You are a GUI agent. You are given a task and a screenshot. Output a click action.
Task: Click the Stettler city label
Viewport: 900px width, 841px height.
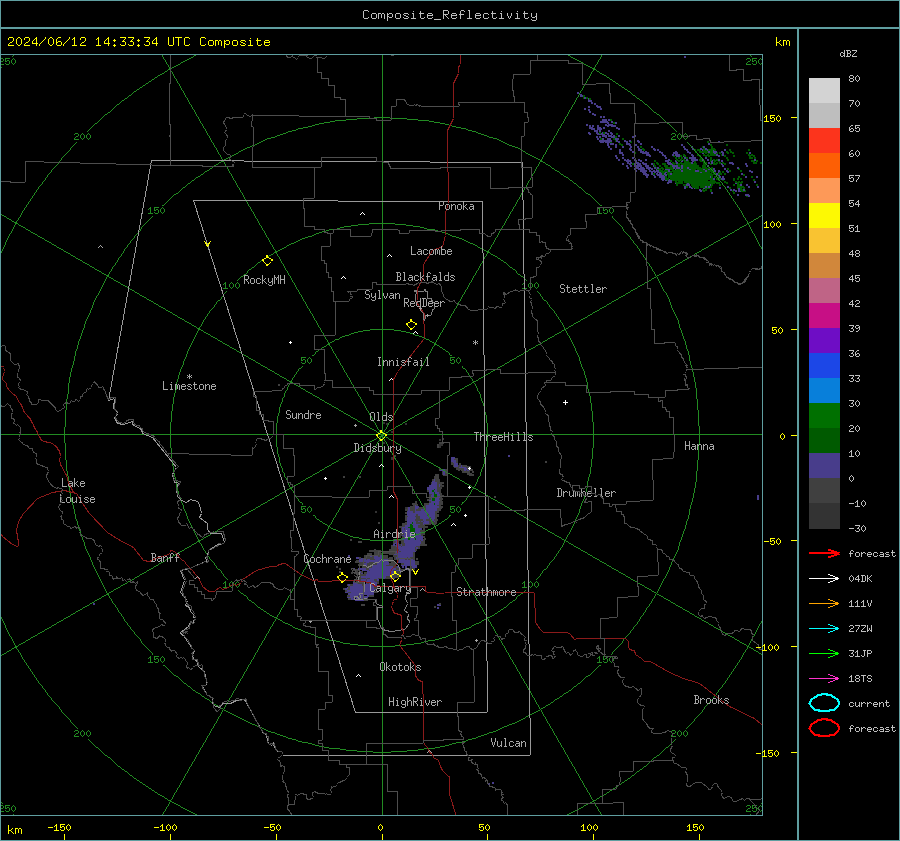(x=583, y=289)
